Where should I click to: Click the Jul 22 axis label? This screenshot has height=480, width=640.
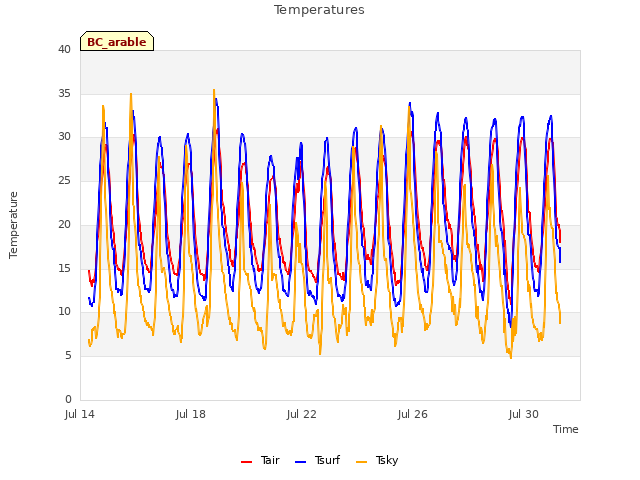(302, 414)
